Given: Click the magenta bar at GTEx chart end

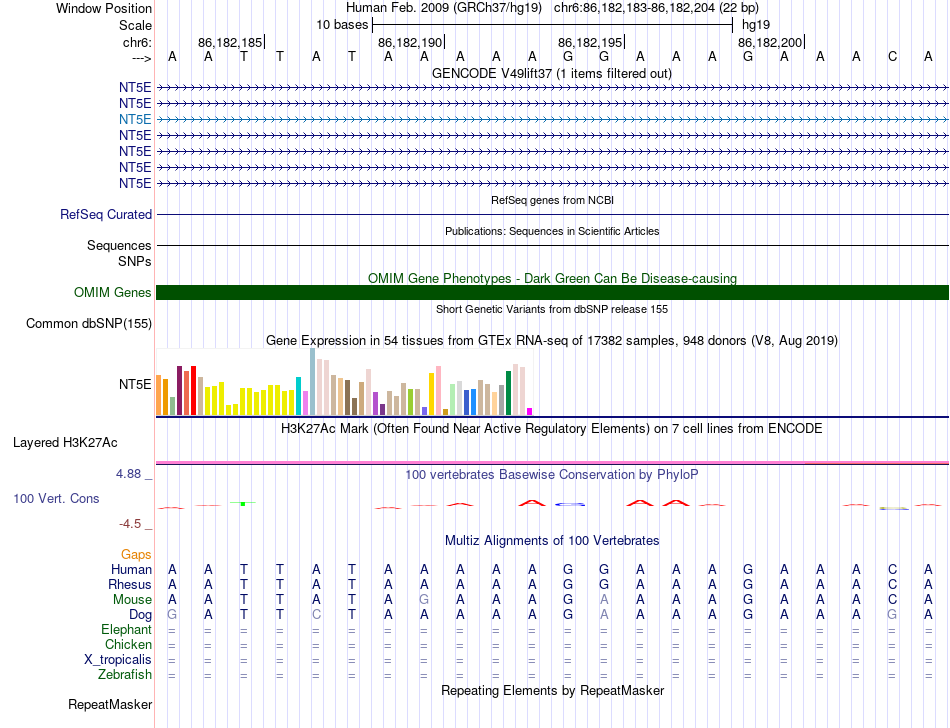Looking at the screenshot, I should [530, 411].
